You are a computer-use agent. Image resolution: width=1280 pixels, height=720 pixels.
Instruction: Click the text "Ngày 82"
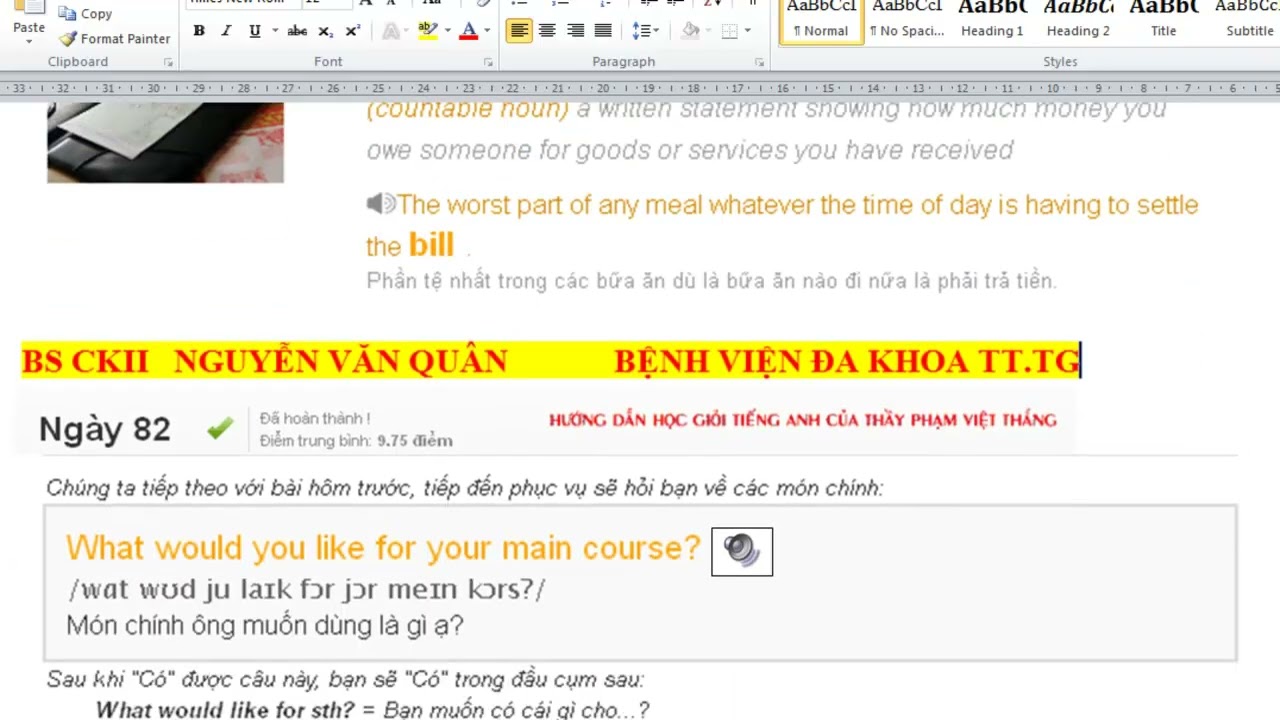(105, 429)
